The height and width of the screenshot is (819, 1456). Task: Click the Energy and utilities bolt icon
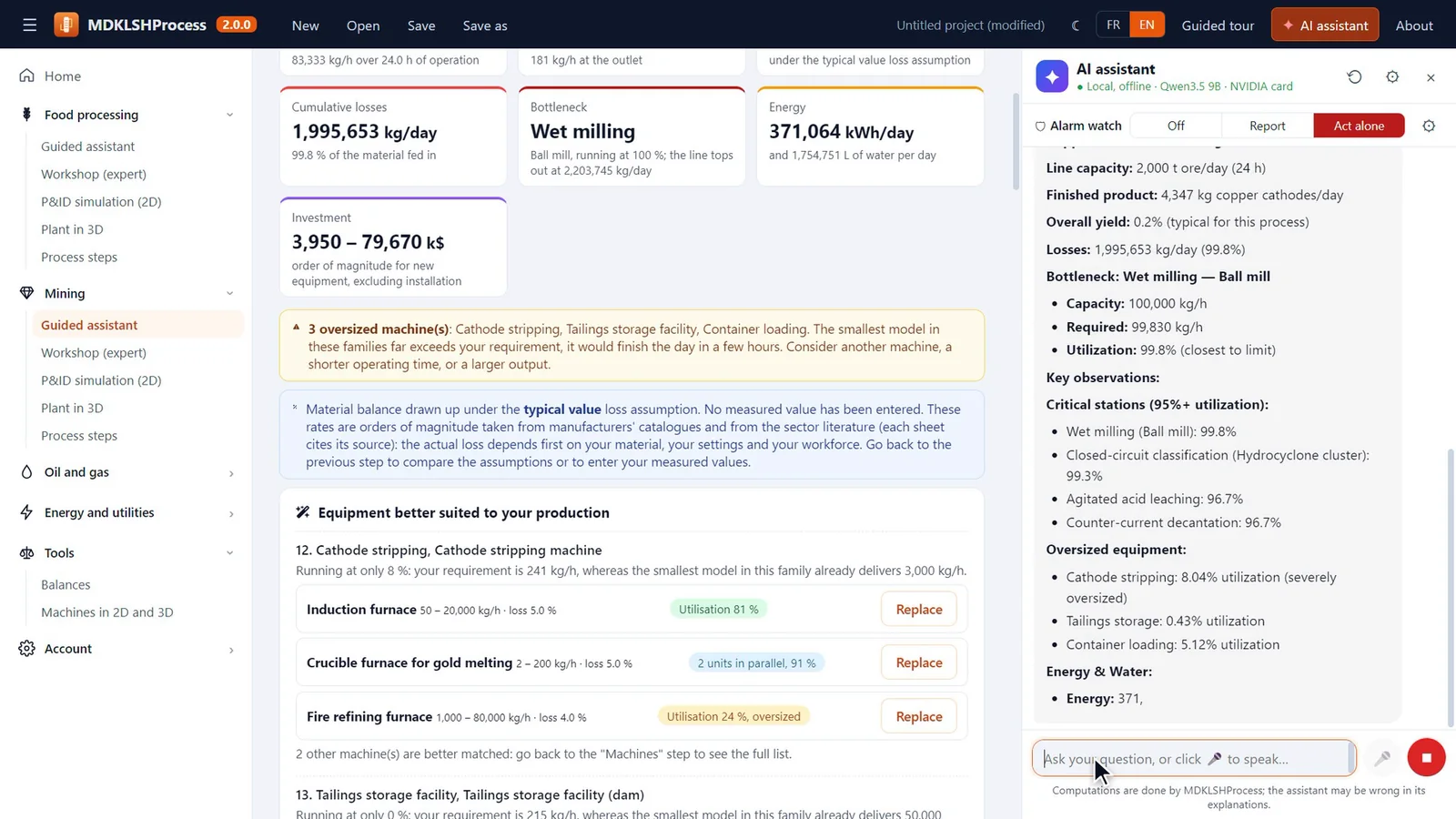coord(27,512)
